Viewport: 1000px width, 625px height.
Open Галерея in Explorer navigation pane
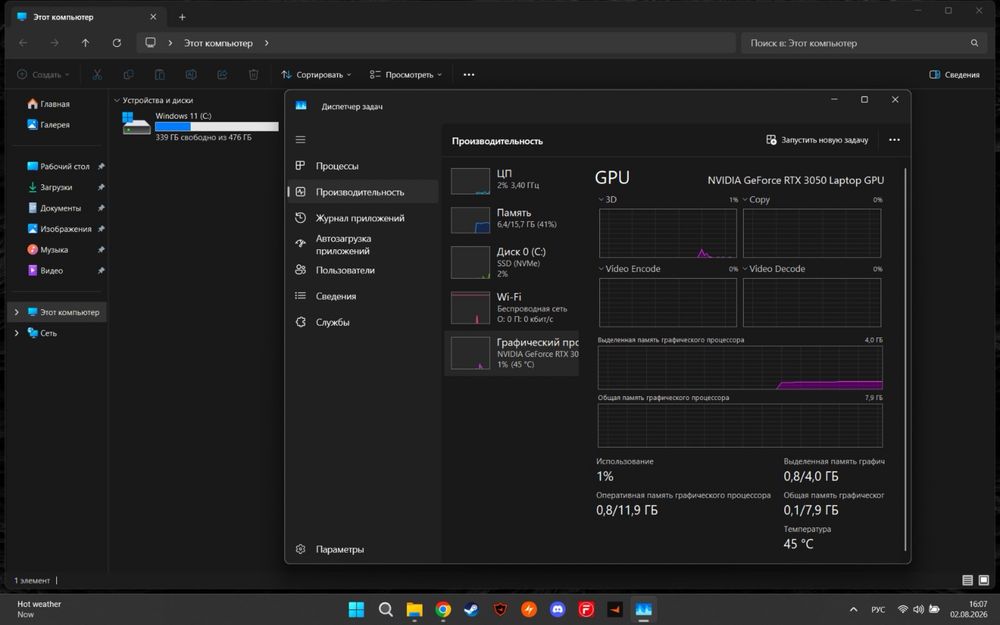click(57, 124)
